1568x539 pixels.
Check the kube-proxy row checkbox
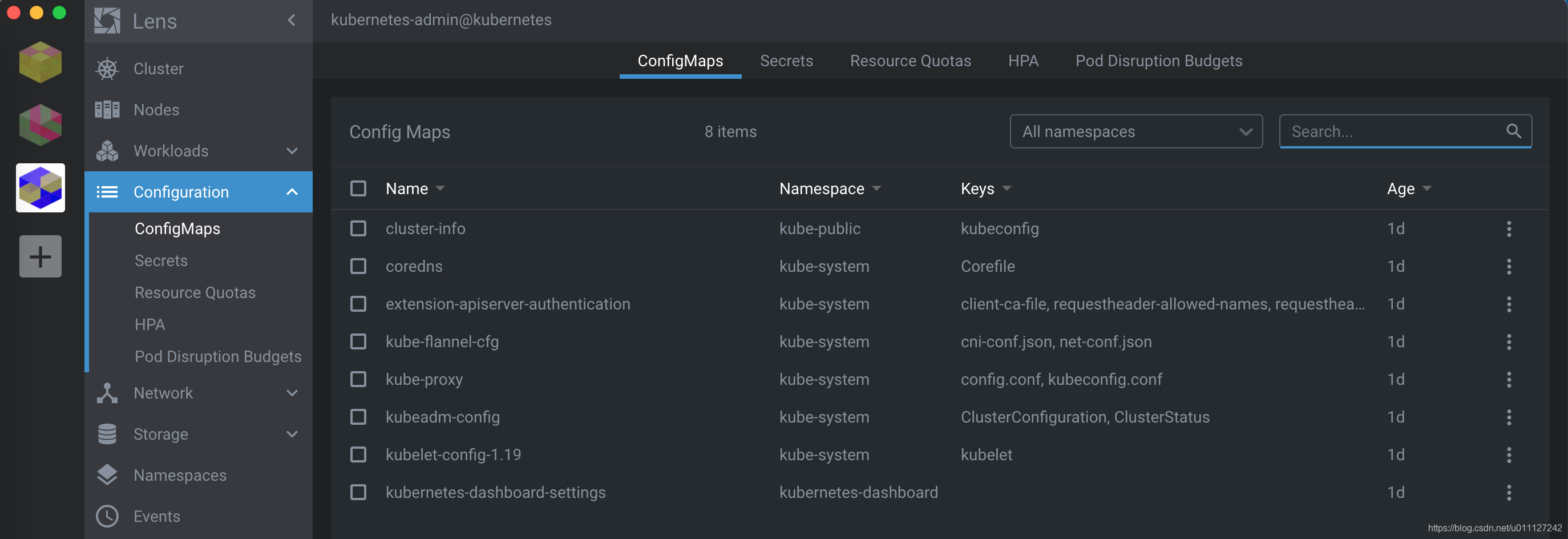[x=358, y=380]
